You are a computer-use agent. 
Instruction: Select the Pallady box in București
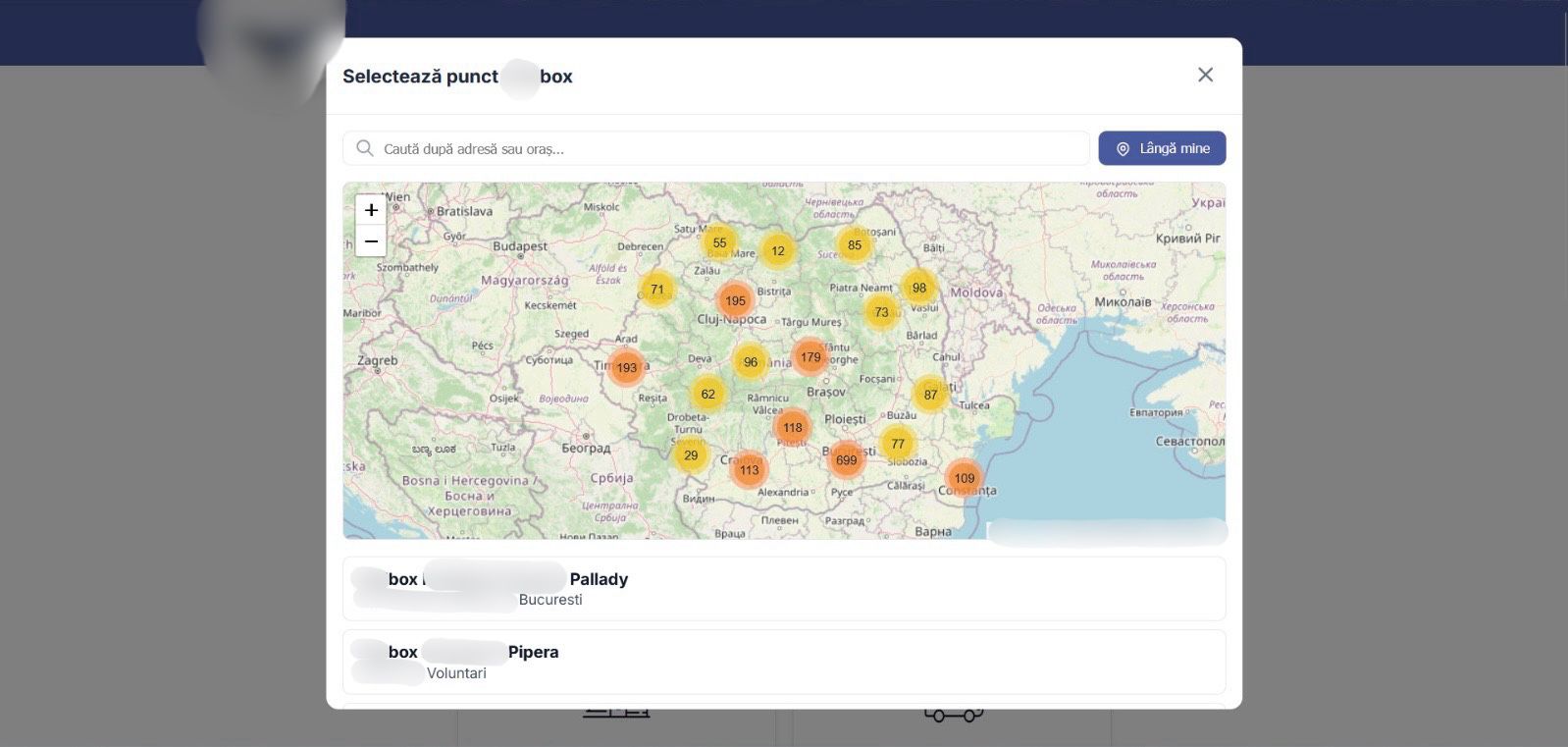783,589
